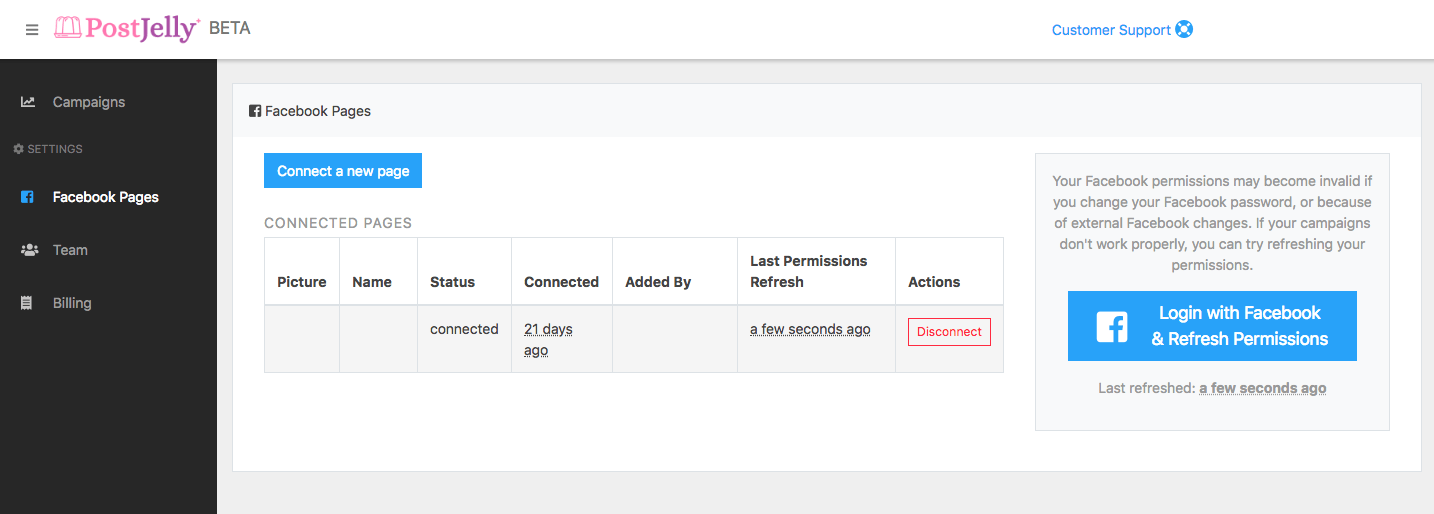Image resolution: width=1434 pixels, height=514 pixels.
Task: Click the Team people icon in sidebar
Action: (29, 250)
